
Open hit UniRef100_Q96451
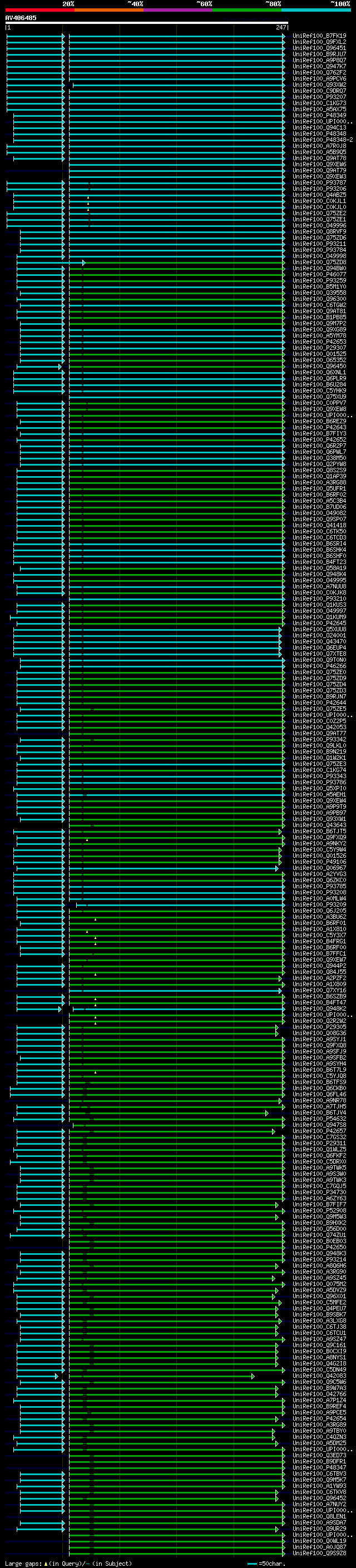click(x=319, y=48)
